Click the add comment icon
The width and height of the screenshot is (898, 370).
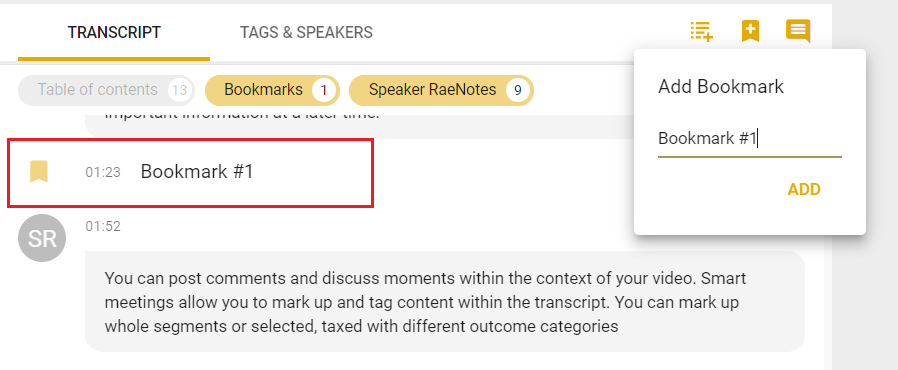click(x=798, y=31)
